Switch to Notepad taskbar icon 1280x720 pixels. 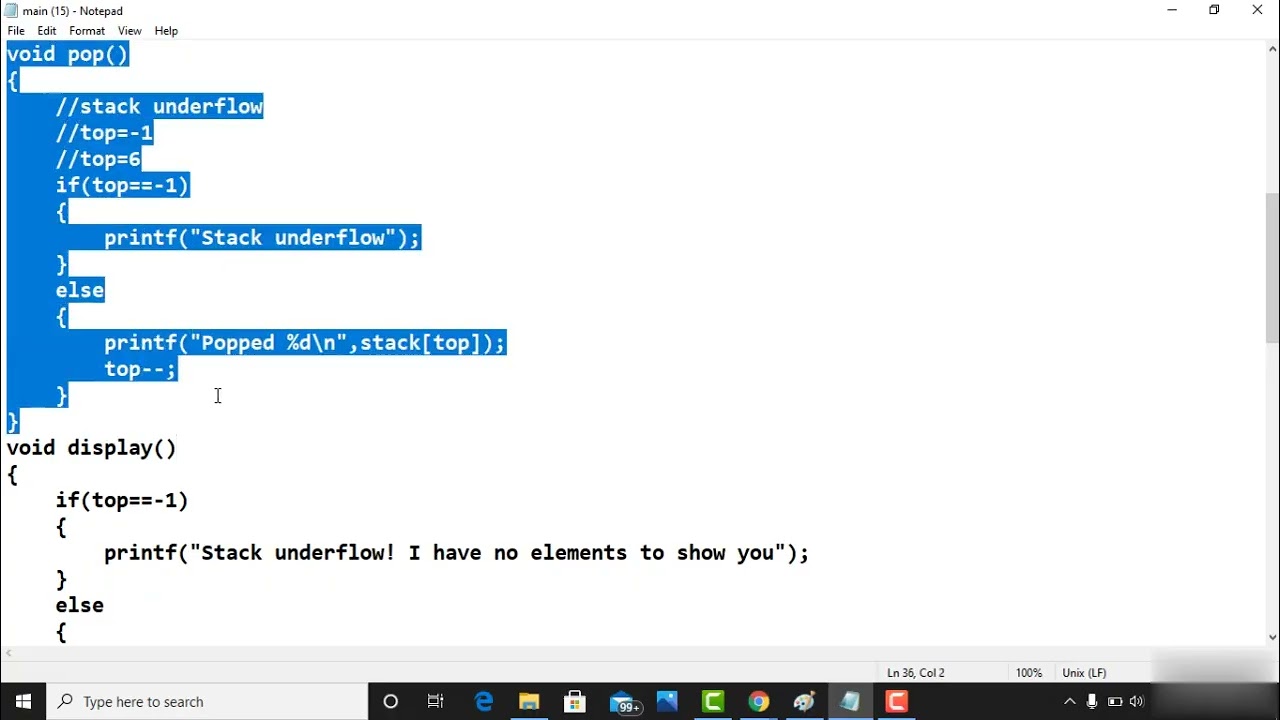(851, 702)
